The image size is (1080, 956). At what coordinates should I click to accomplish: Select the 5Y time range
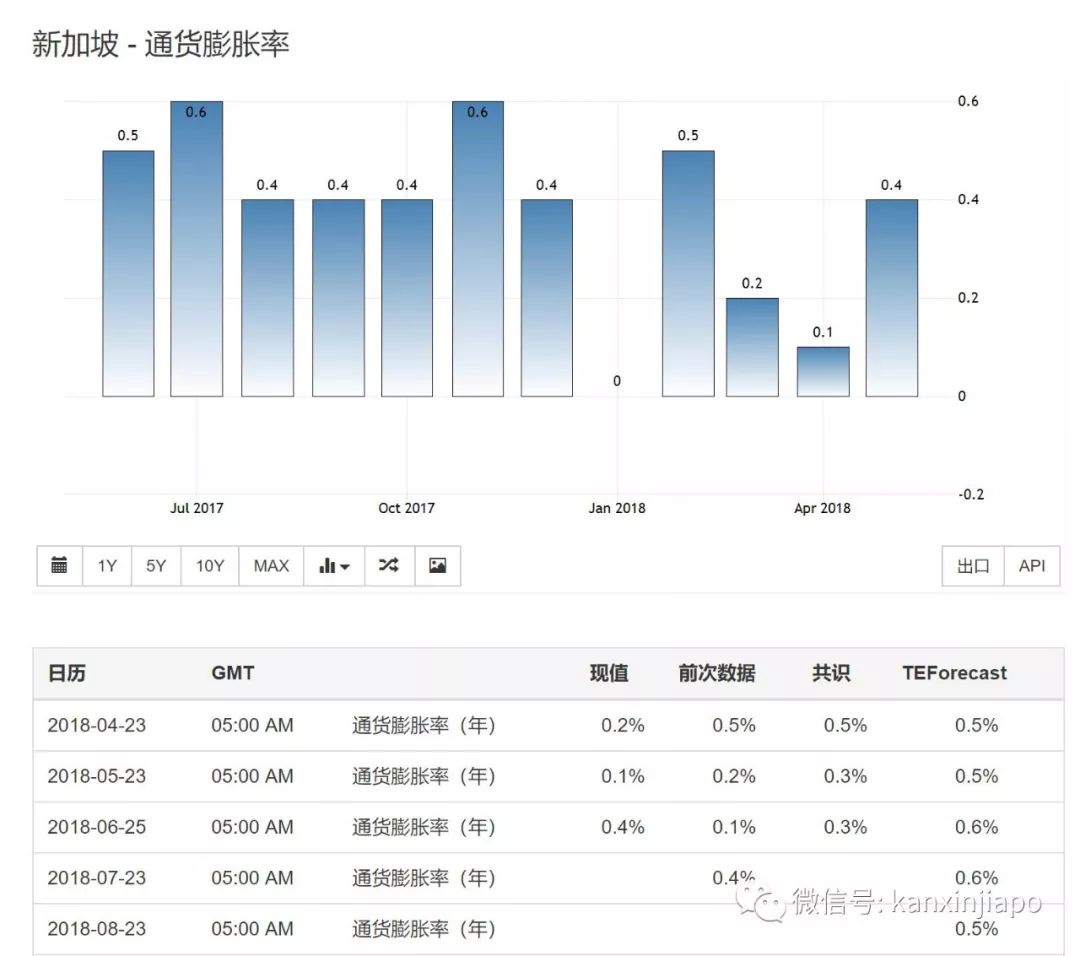(156, 566)
